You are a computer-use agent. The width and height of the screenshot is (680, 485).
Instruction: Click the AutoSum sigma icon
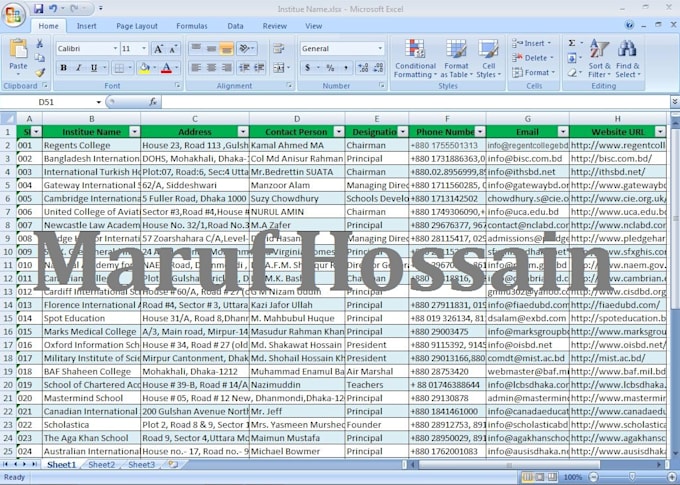[572, 43]
